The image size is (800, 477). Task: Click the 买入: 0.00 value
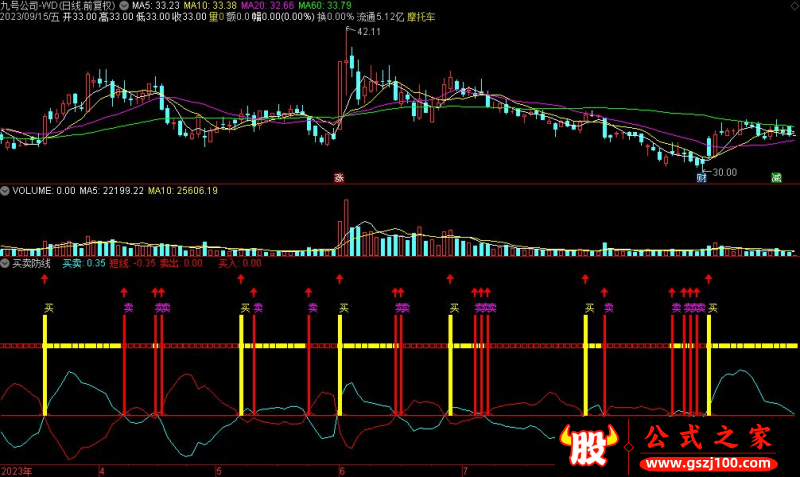(x=240, y=263)
